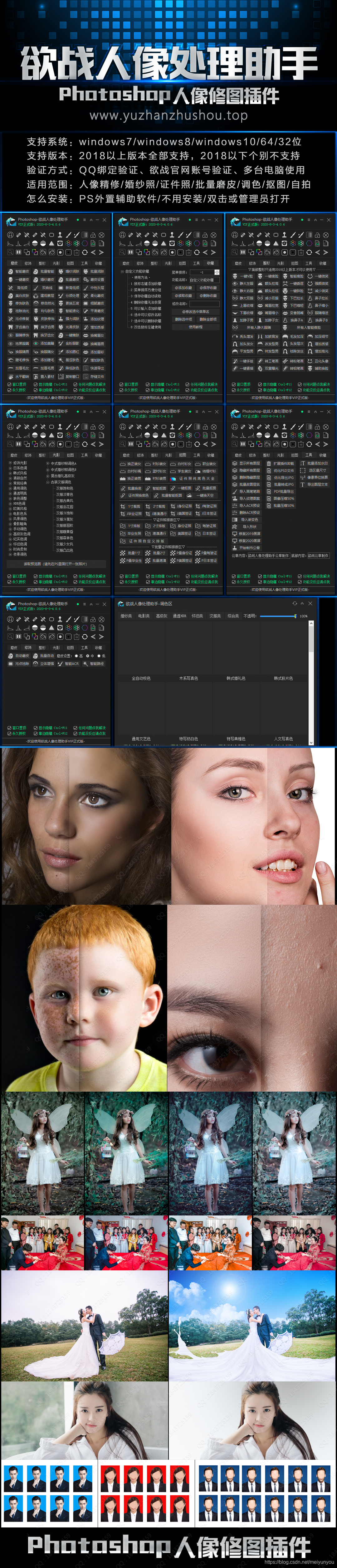Click right arrow icon in toolbar beside 调色区
The image size is (337, 1568).
coord(102,637)
